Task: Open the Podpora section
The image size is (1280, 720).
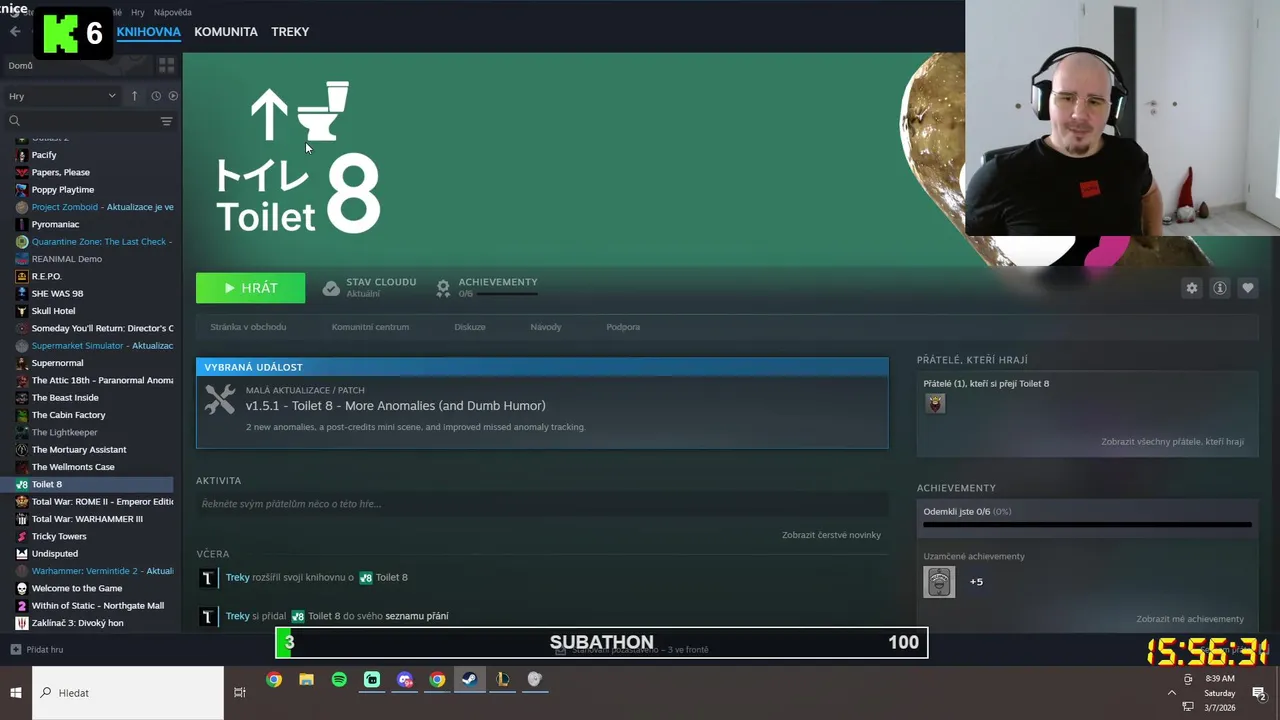Action: 623,327
